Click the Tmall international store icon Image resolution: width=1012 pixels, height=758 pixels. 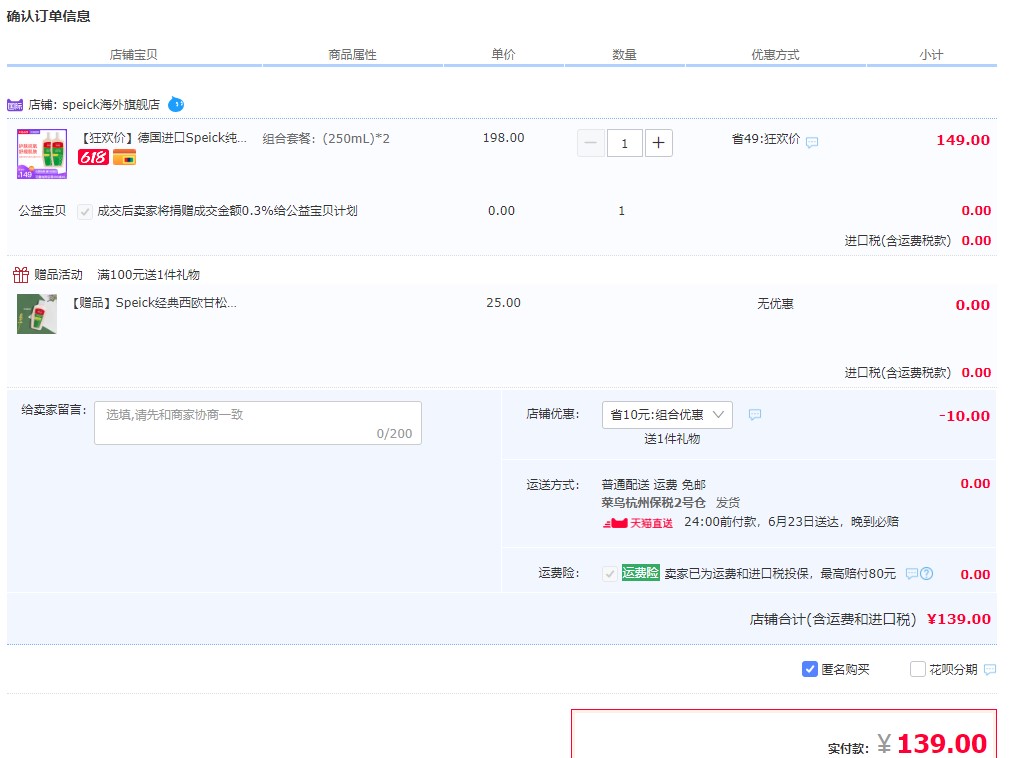(x=15, y=105)
